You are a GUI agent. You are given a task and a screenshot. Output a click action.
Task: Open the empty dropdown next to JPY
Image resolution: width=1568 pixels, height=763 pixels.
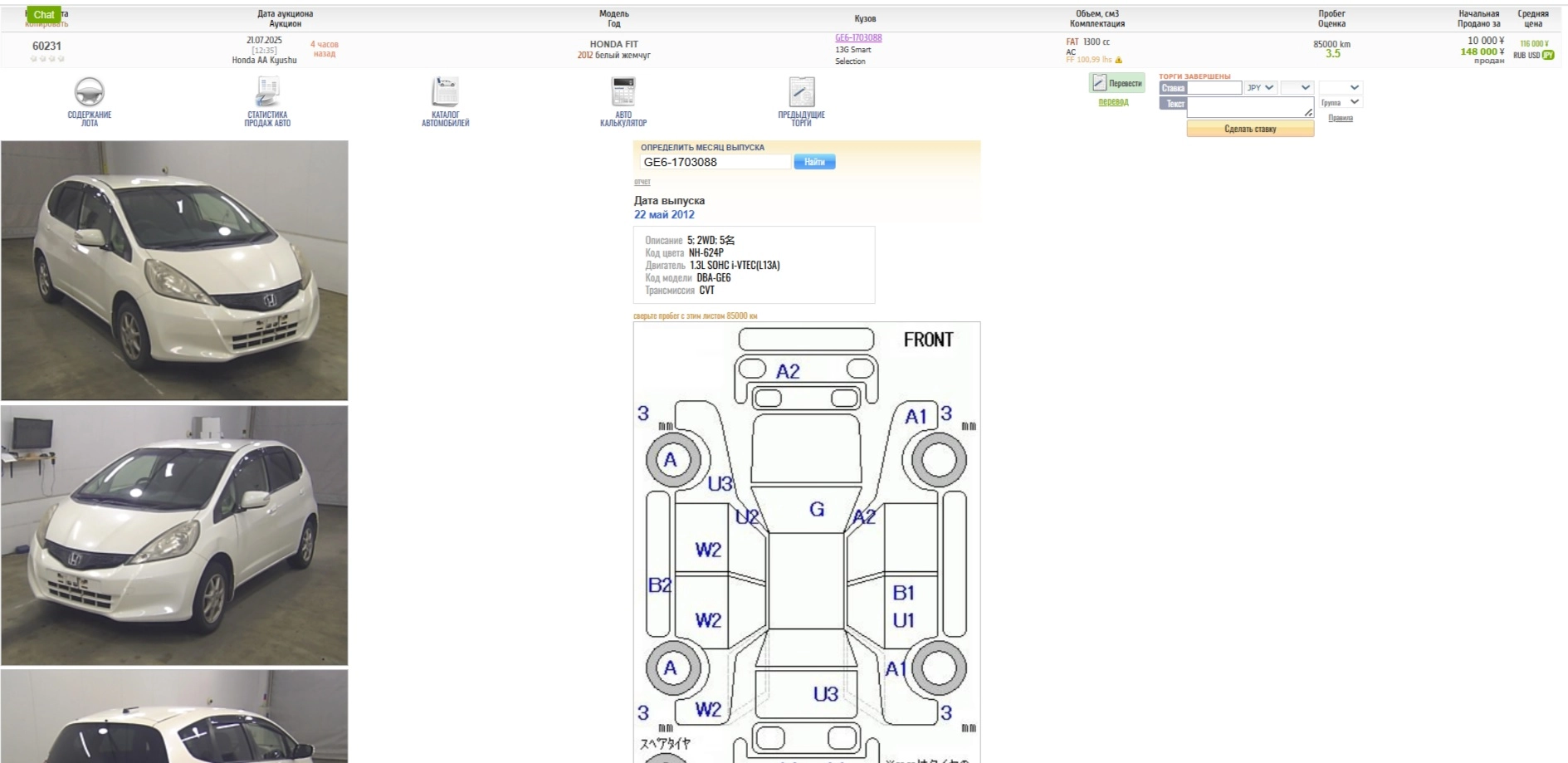click(x=1297, y=87)
